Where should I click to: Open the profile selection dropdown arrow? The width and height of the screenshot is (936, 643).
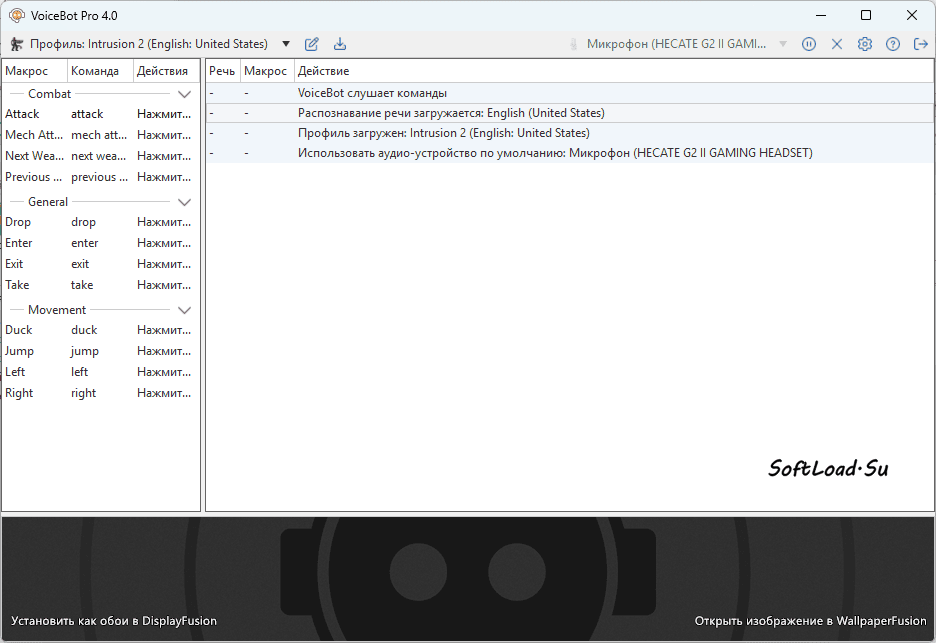tap(286, 44)
